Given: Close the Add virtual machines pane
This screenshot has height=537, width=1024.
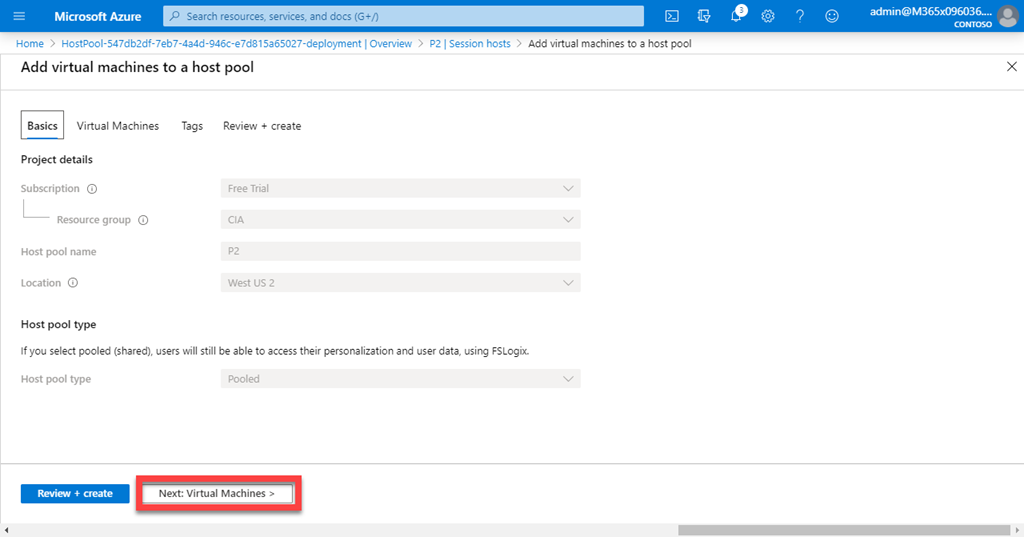Looking at the screenshot, I should point(1011,66).
